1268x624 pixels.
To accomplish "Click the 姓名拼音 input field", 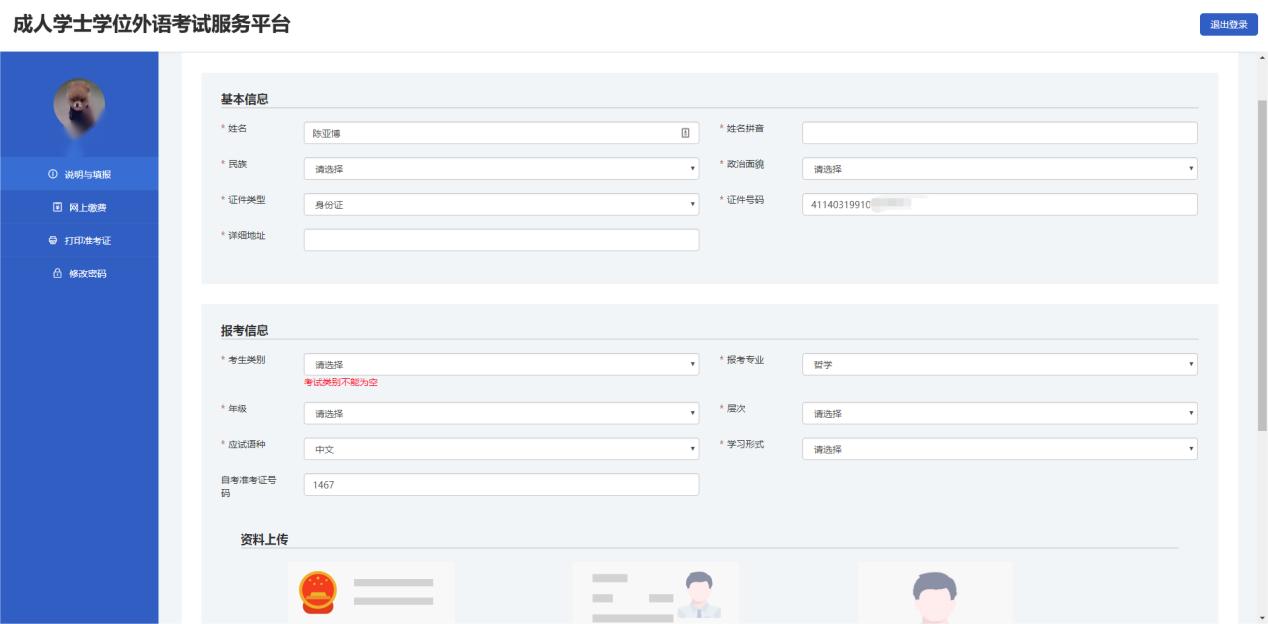I will point(999,133).
